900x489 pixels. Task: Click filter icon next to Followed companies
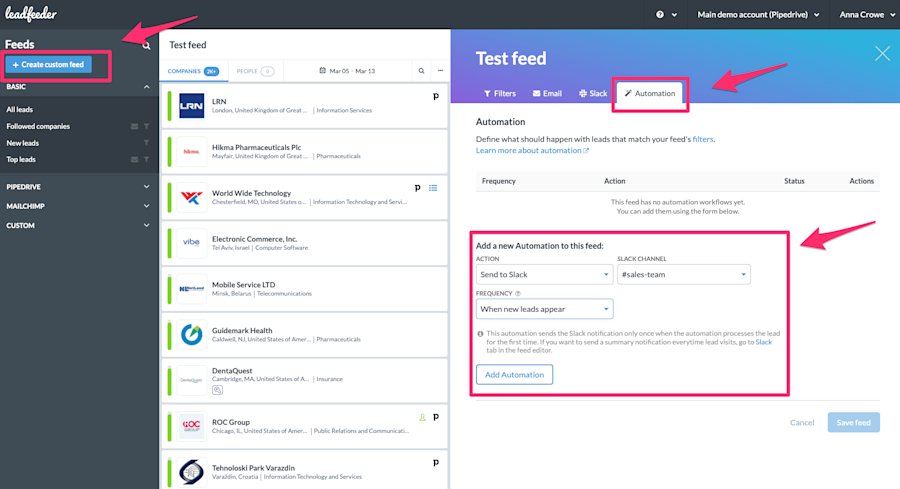(x=146, y=126)
